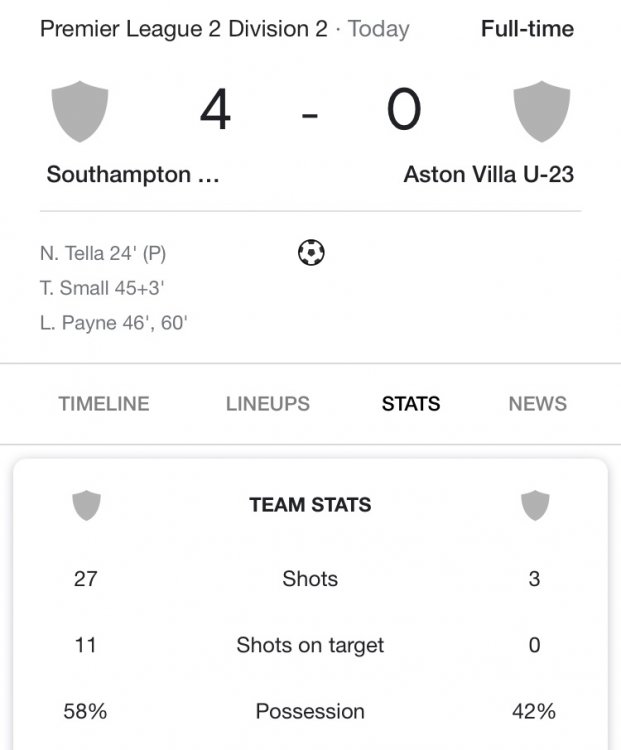The image size is (621, 750).
Task: Click scorer L. Payne 46', 60'
Action: click(114, 323)
